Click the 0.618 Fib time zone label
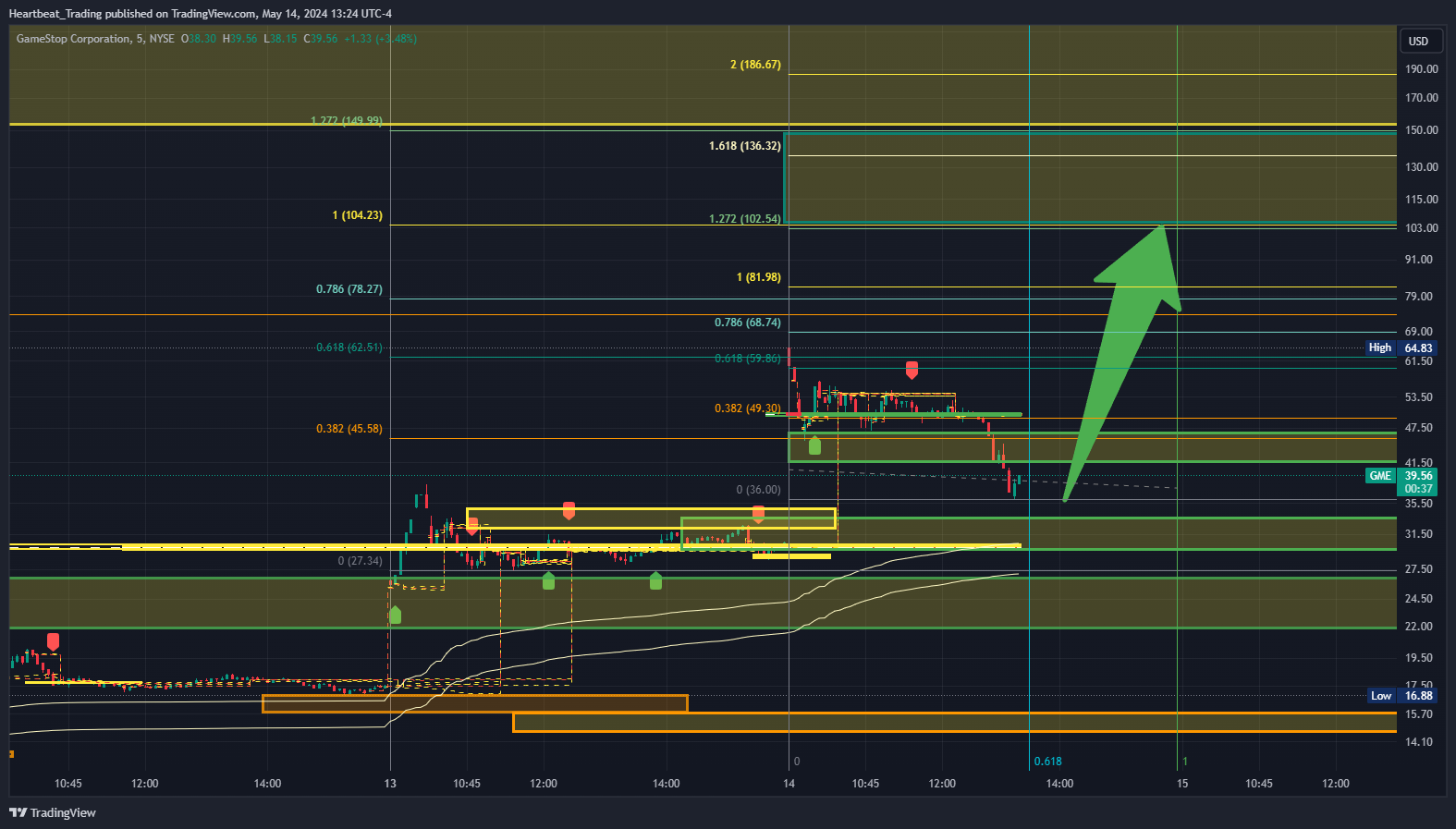Viewport: 1456px width, 829px height. (1047, 762)
